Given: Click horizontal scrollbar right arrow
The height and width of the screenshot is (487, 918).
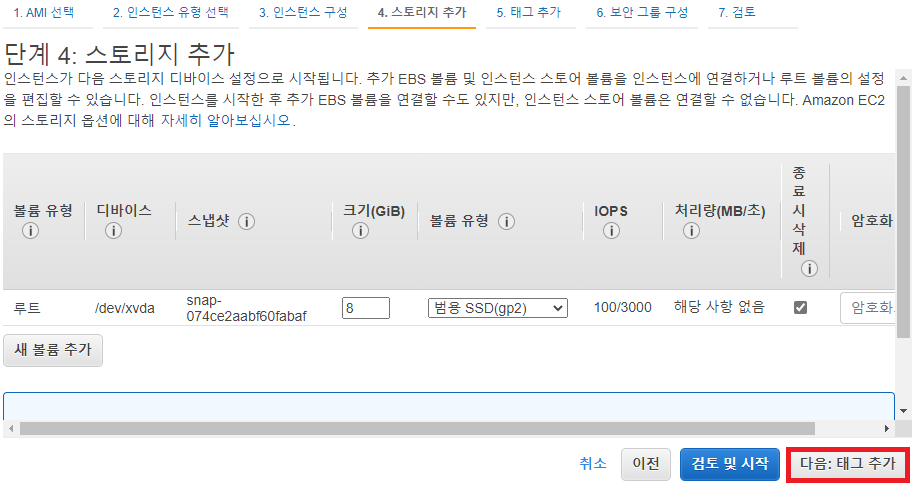Looking at the screenshot, I should coord(886,428).
